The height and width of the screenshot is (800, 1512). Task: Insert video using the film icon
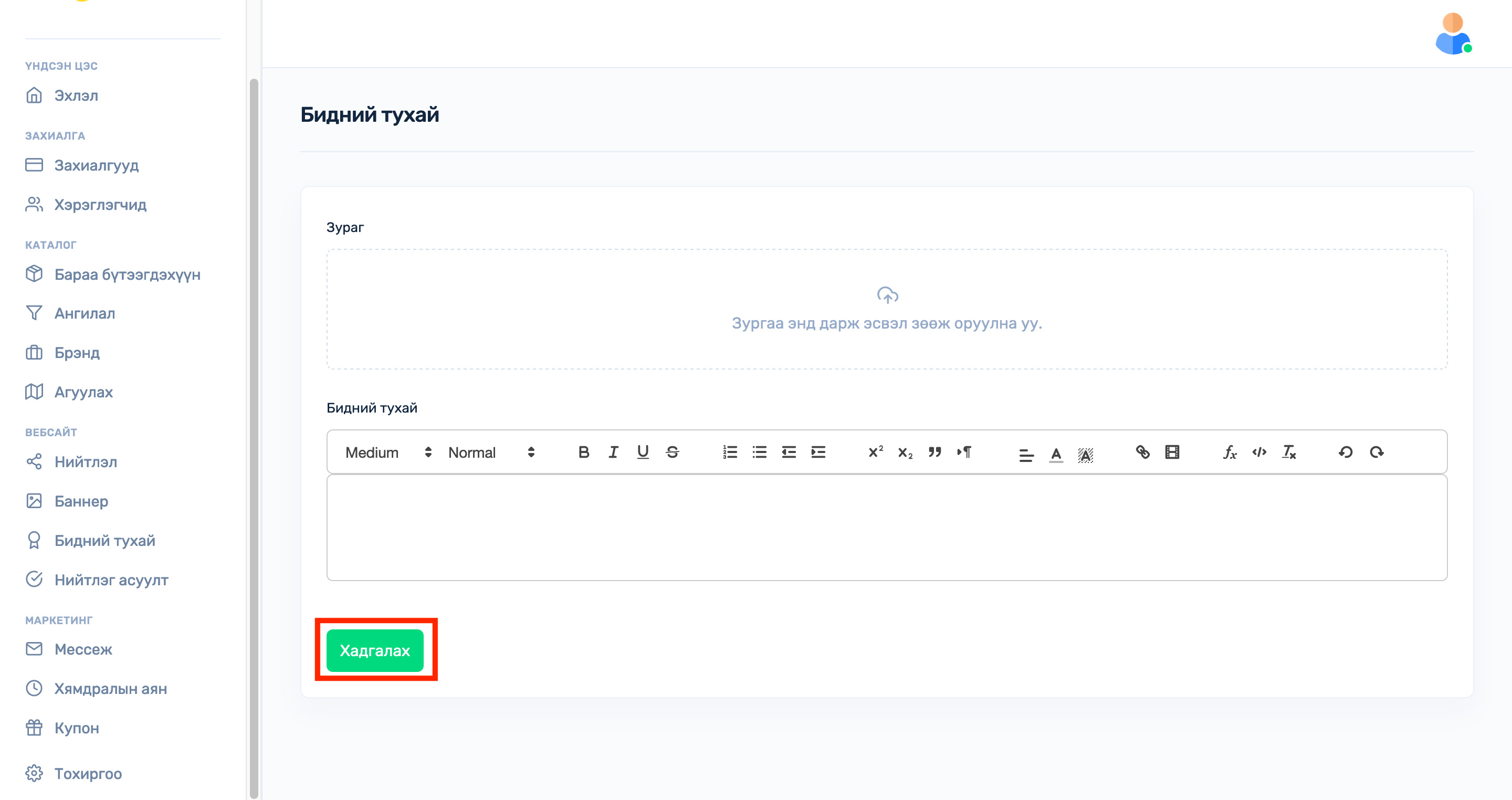coord(1172,452)
